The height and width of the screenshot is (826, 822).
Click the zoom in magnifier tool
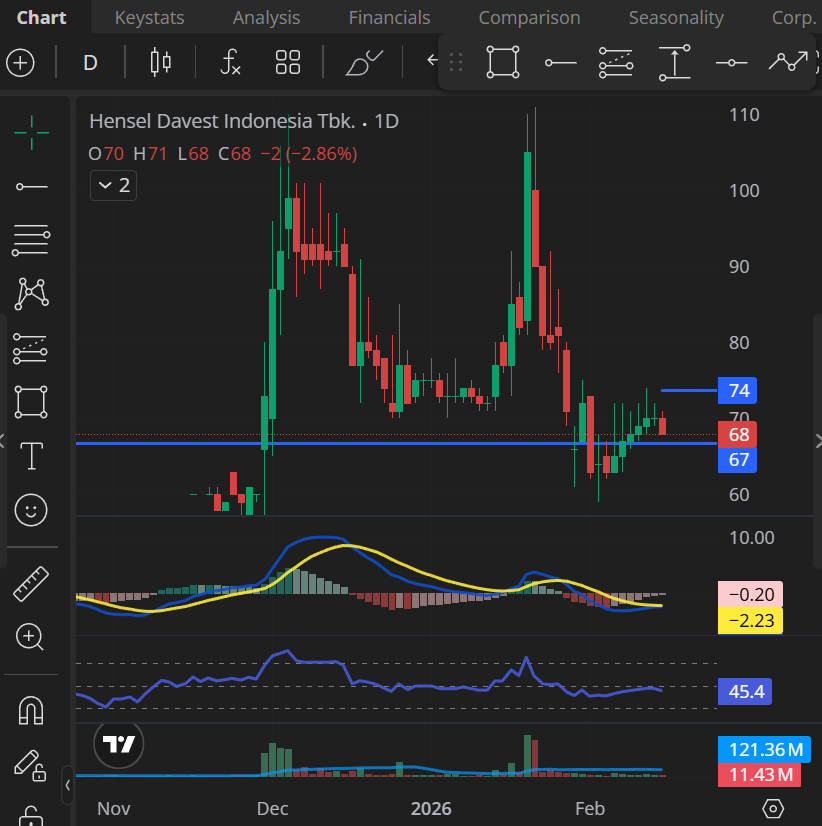click(x=32, y=636)
